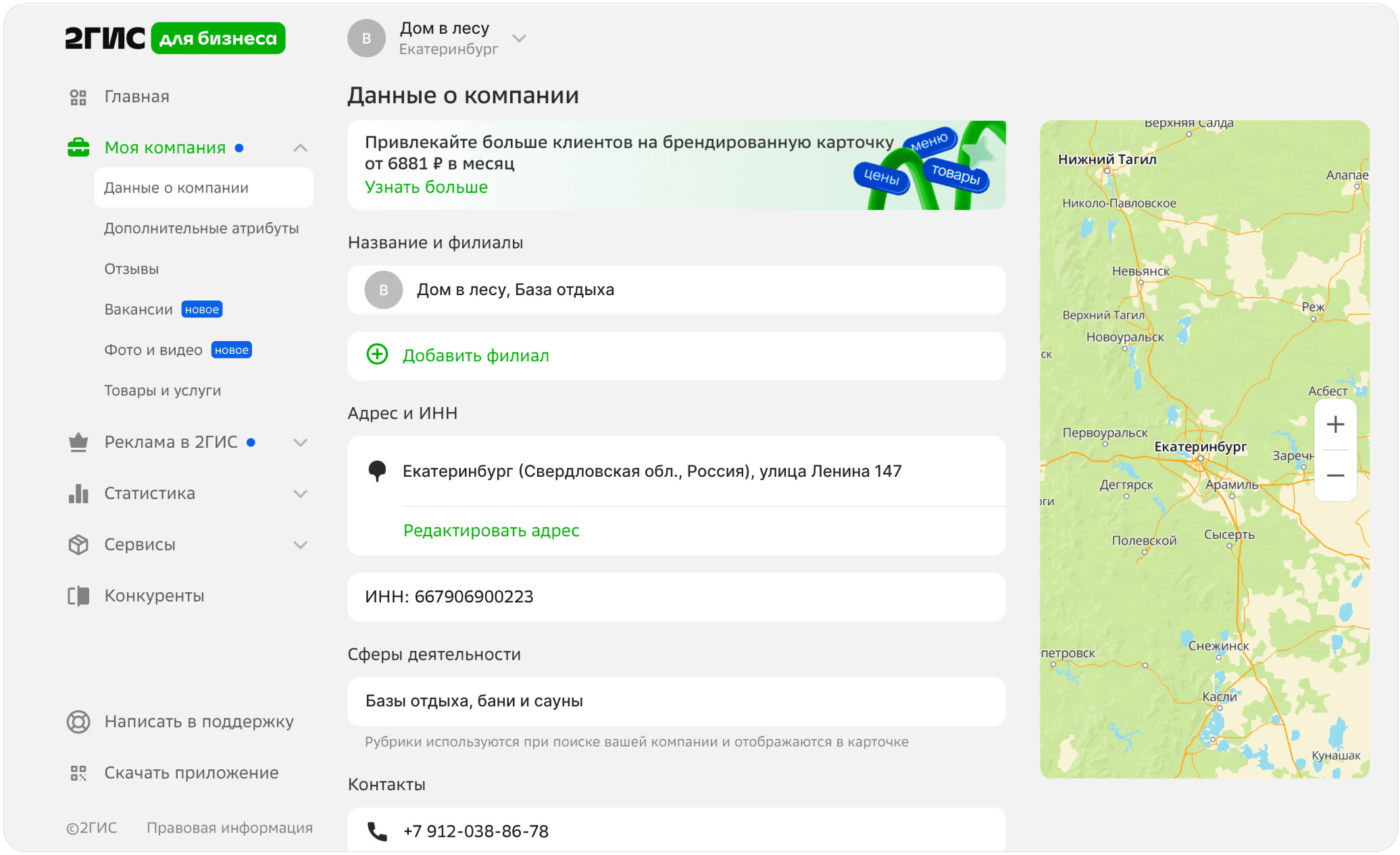The image size is (1400, 855).
Task: Expand the Сервисы section
Action: point(301,545)
